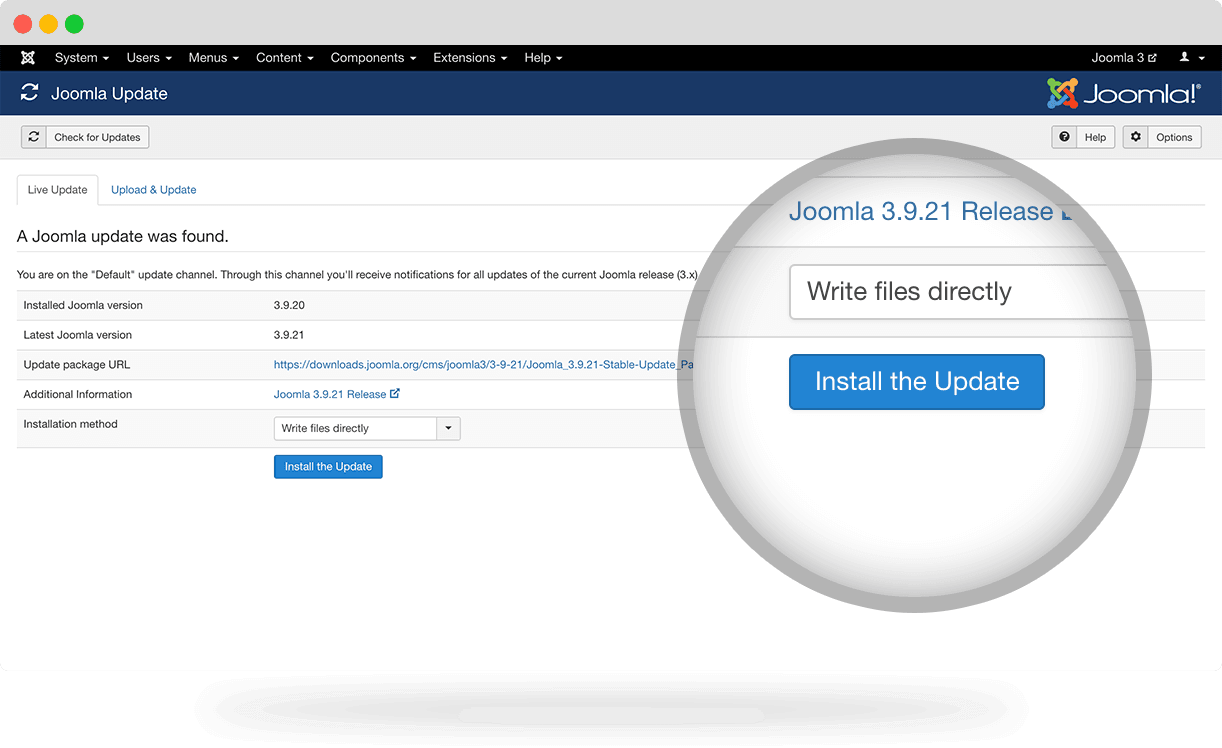This screenshot has width=1222, height=748.
Task: Switch to the Live Update tab
Action: click(58, 190)
